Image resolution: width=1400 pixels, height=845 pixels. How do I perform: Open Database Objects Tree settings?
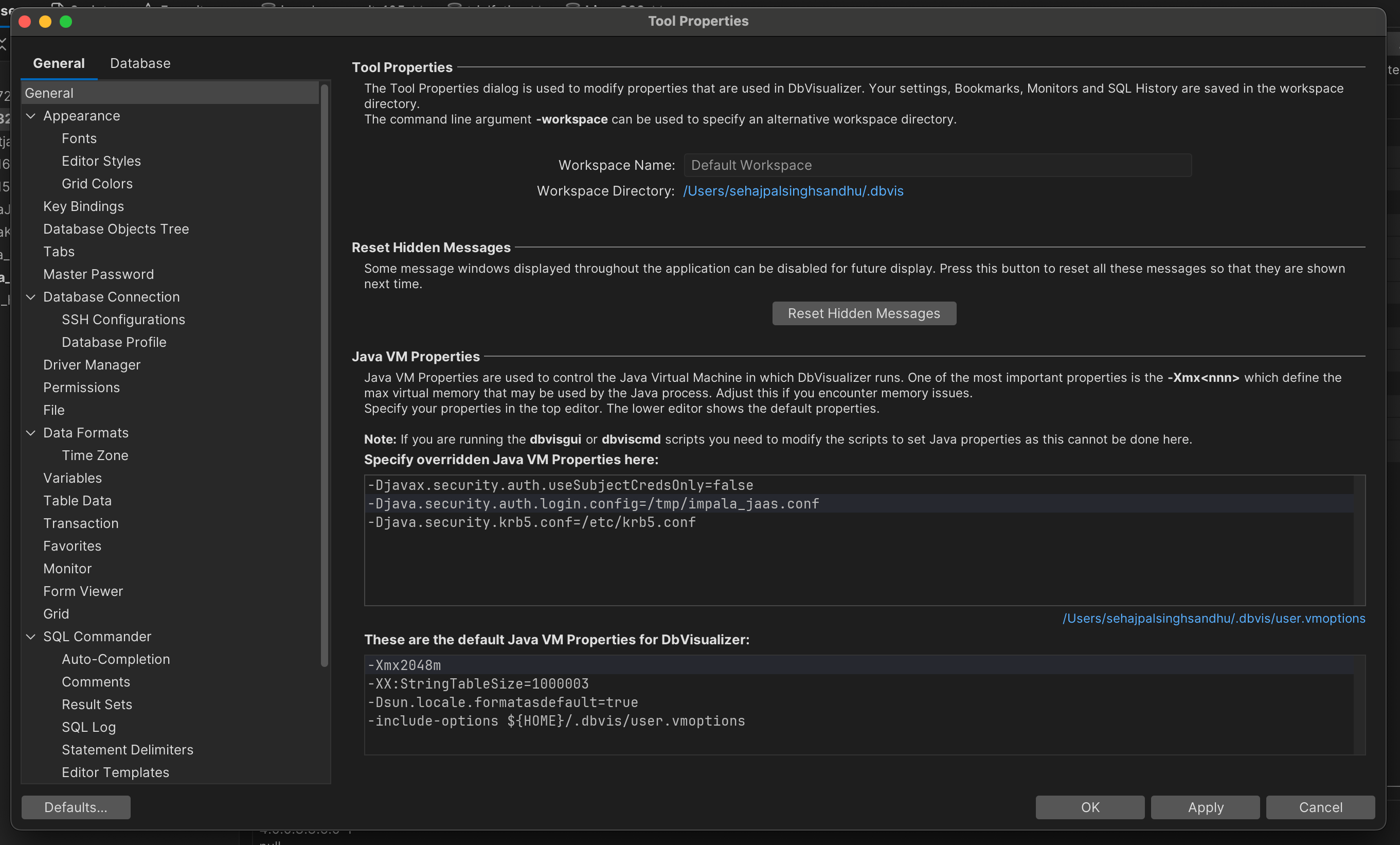(116, 228)
